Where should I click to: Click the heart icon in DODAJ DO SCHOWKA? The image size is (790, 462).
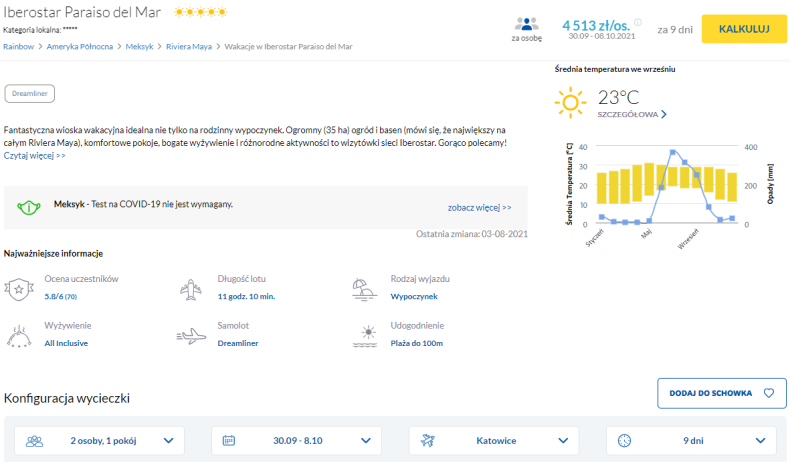click(x=769, y=393)
